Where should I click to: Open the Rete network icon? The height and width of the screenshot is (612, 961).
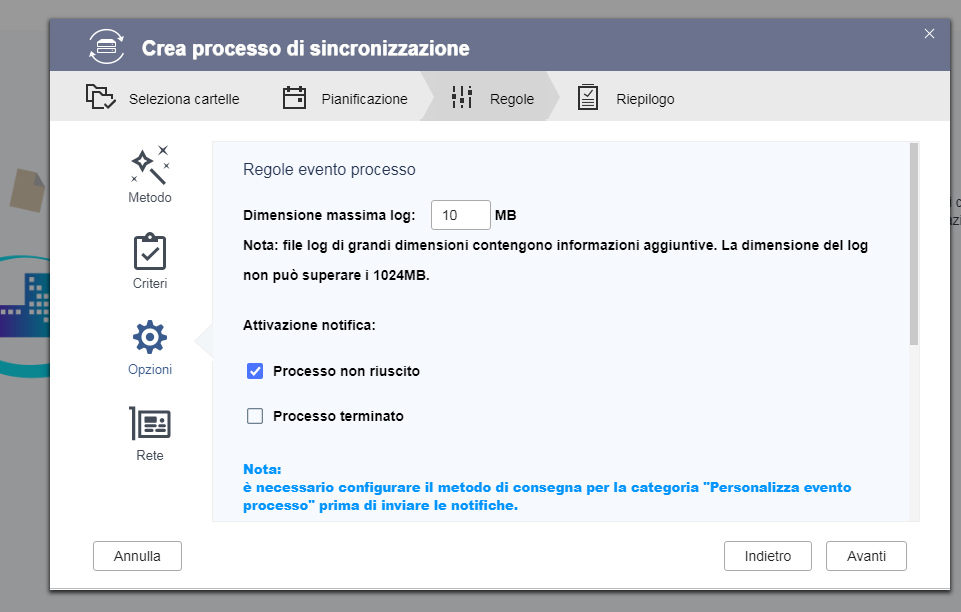pos(150,424)
